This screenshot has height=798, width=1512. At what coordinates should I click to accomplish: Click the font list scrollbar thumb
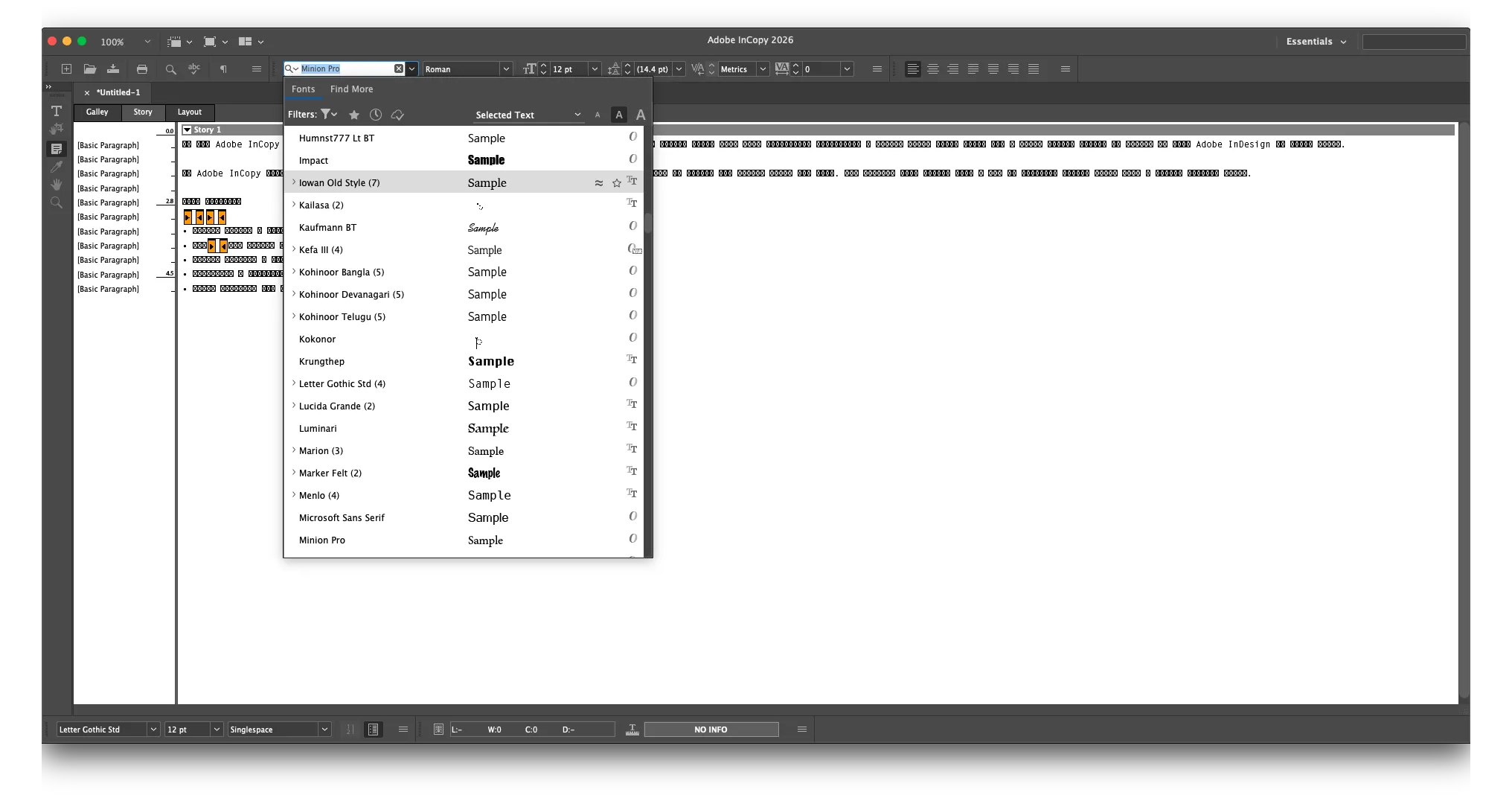648,223
